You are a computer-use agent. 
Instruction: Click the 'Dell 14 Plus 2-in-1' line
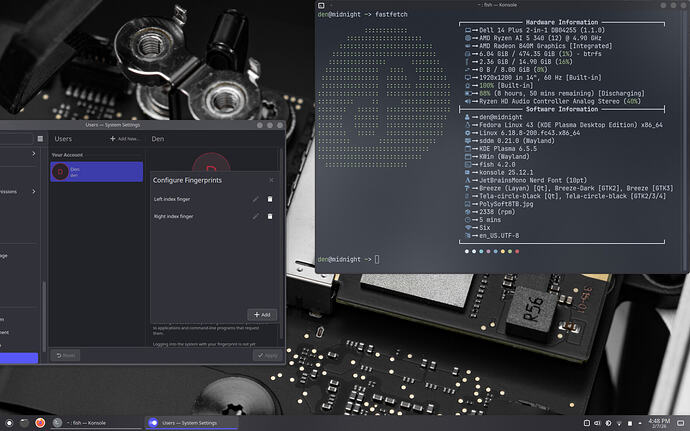(535, 30)
